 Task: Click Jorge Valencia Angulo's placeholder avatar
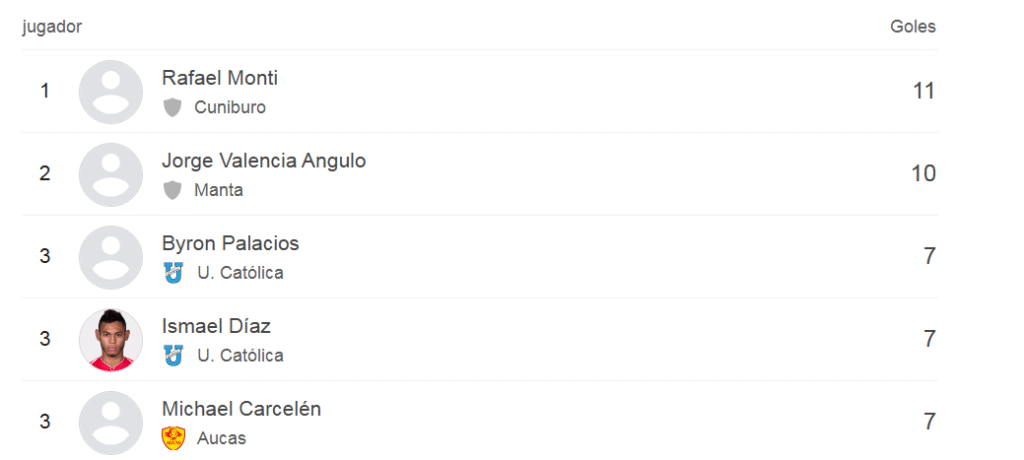coord(111,174)
